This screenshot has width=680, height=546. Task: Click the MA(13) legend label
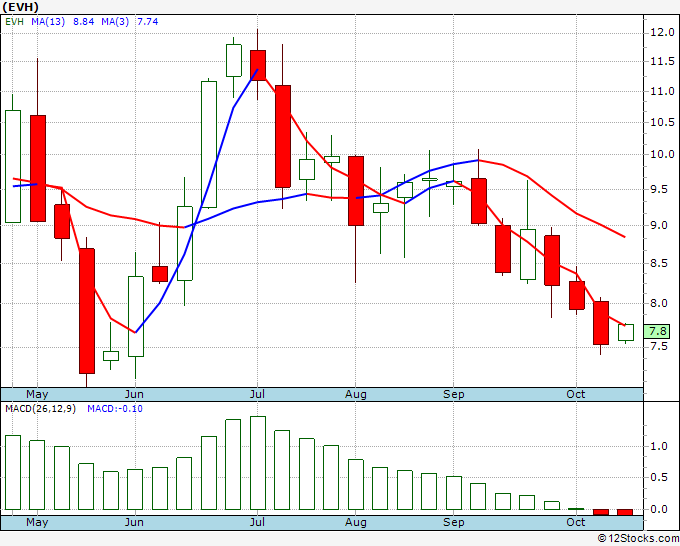click(48, 22)
